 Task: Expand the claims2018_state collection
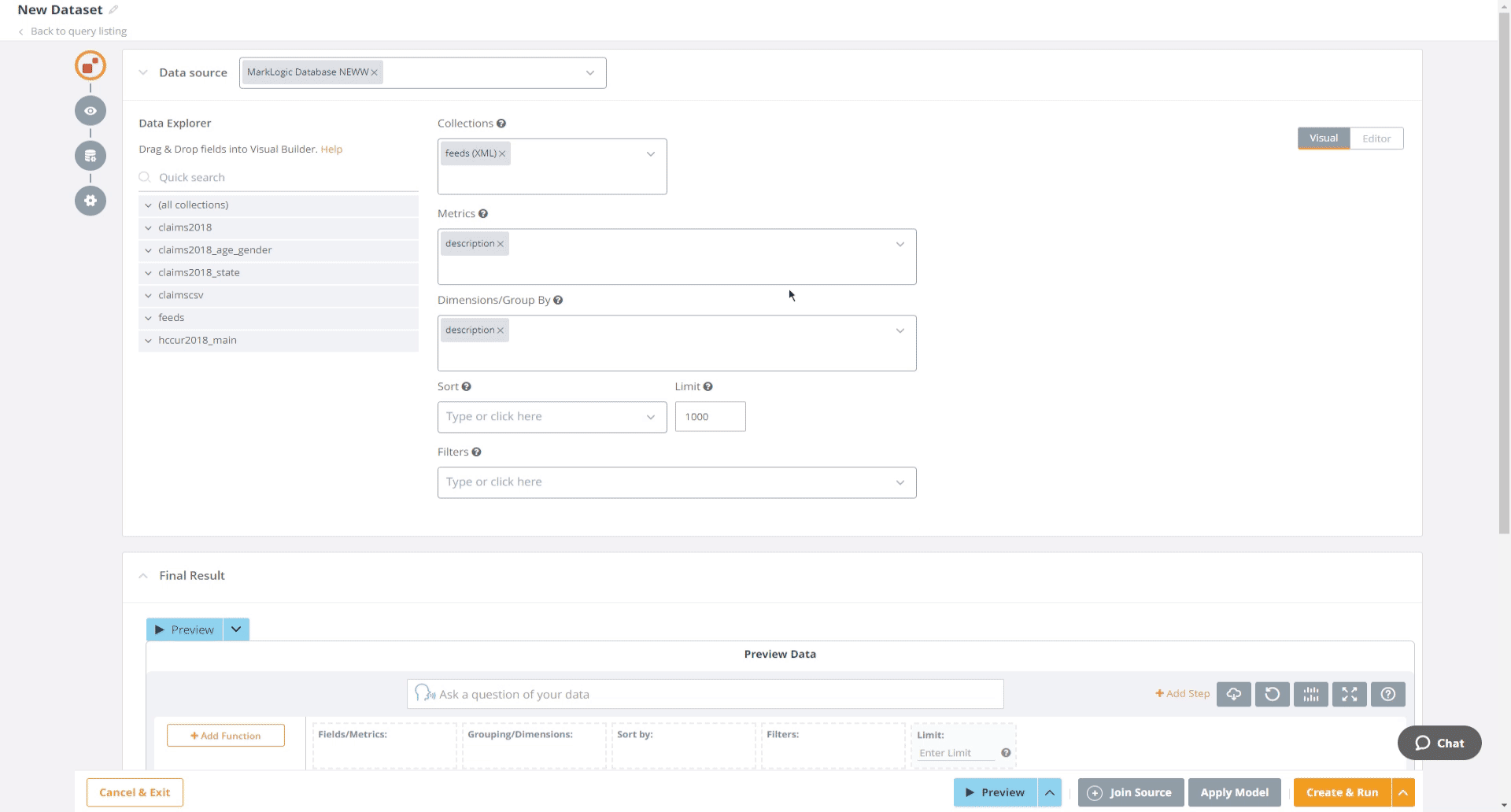pyautogui.click(x=148, y=273)
